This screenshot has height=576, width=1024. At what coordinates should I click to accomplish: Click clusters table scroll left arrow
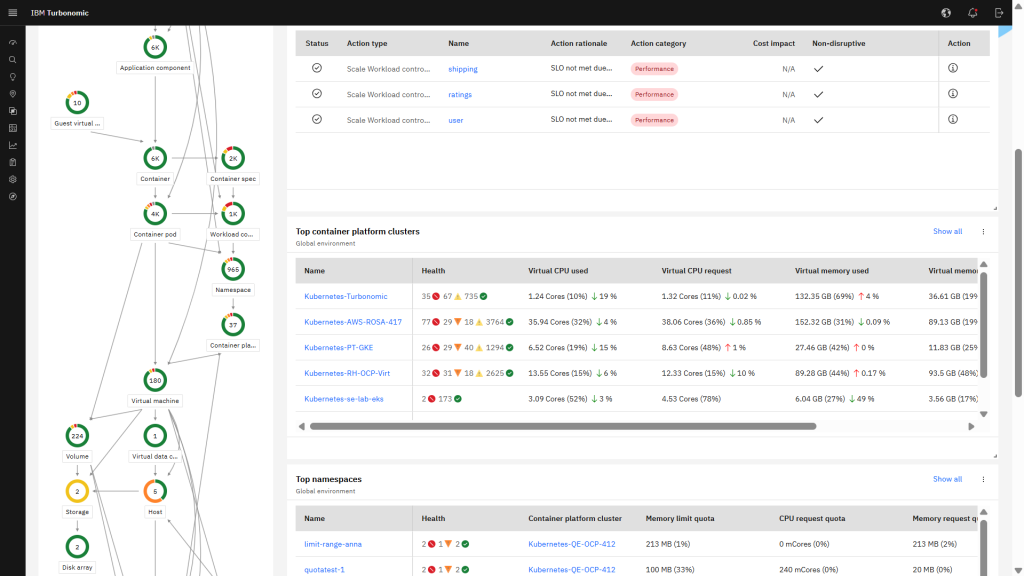(x=302, y=426)
